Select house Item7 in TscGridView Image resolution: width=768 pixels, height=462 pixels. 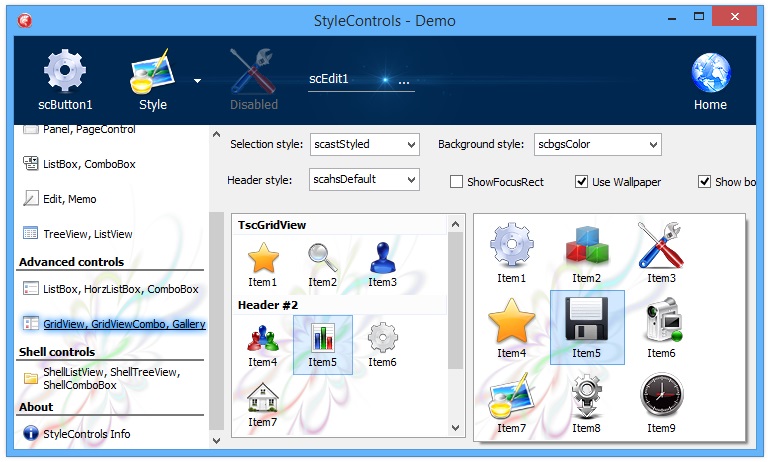(263, 405)
